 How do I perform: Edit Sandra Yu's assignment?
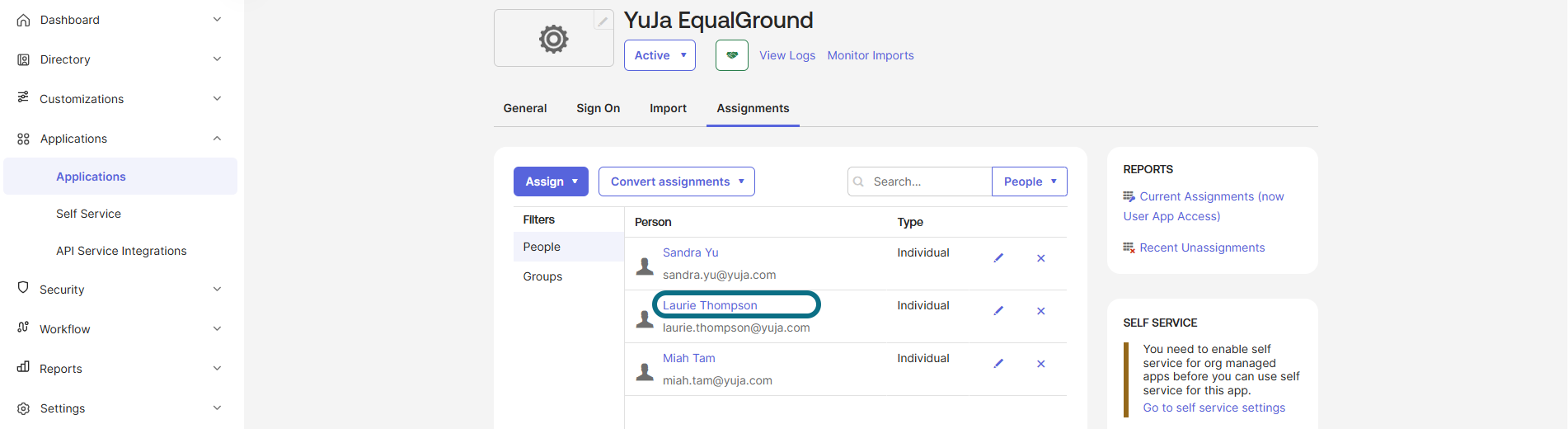(x=998, y=258)
